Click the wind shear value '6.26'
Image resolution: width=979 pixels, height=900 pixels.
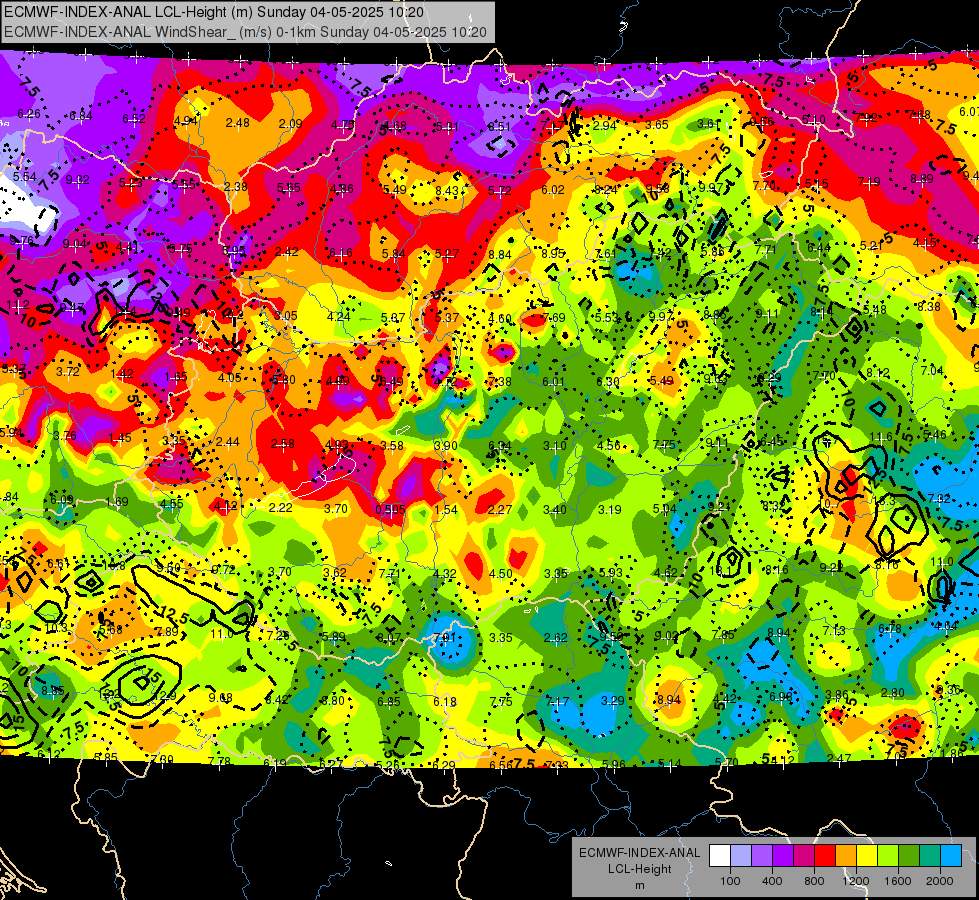click(x=29, y=114)
